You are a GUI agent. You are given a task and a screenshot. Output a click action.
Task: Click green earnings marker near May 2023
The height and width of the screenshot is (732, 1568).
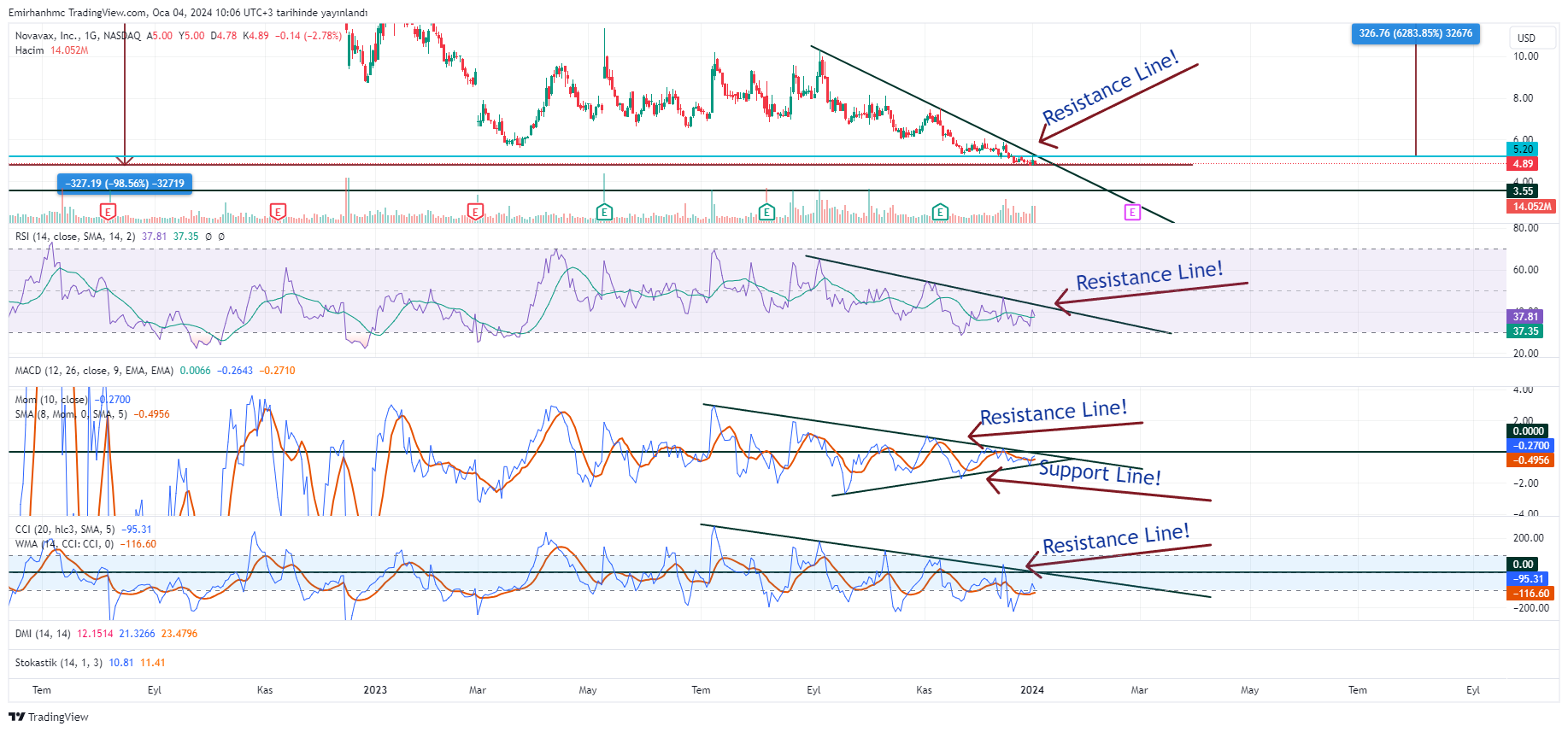coord(604,212)
